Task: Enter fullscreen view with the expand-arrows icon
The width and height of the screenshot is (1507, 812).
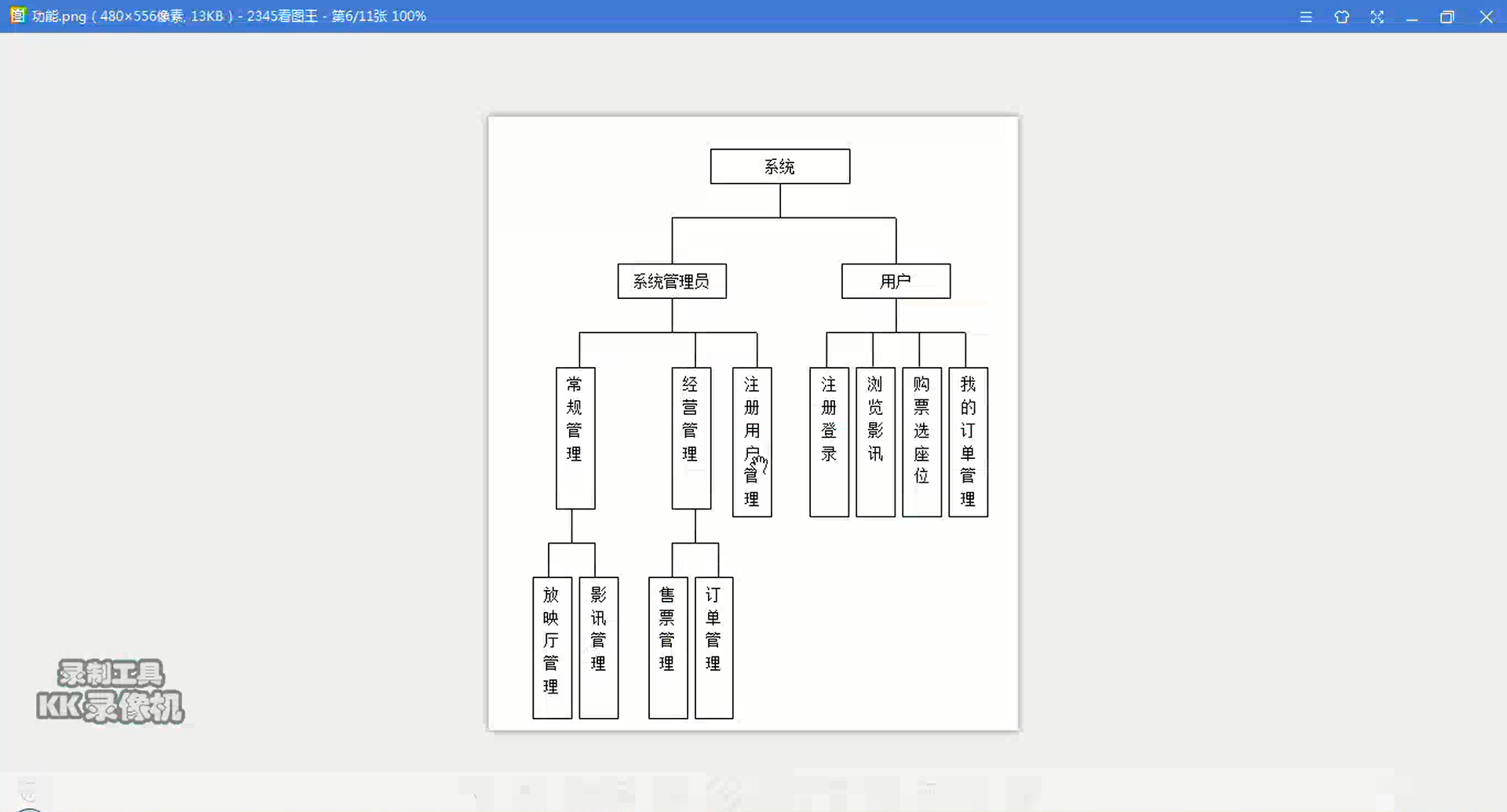Action: point(1377,16)
